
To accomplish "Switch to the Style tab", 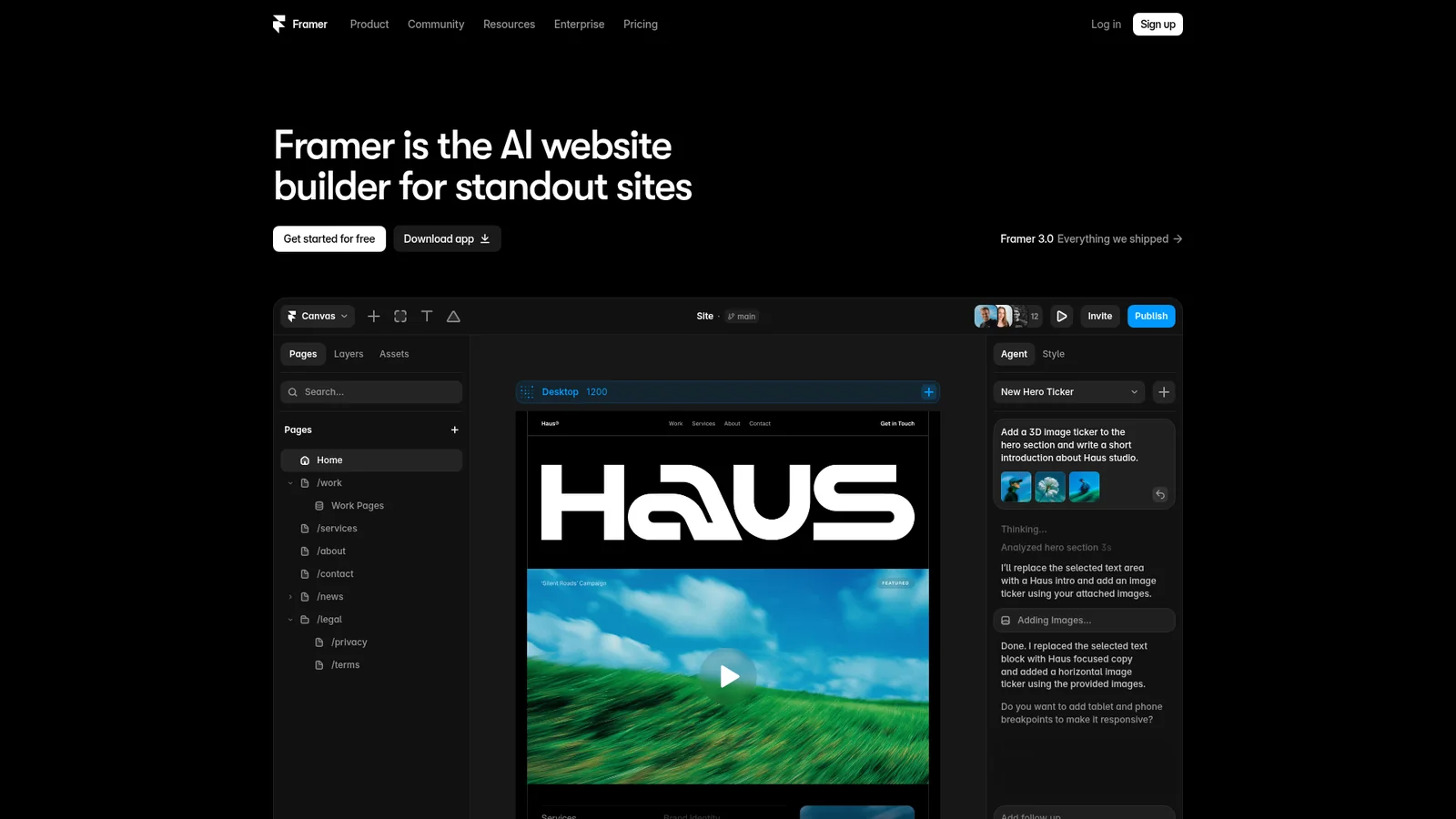I will click(x=1053, y=354).
